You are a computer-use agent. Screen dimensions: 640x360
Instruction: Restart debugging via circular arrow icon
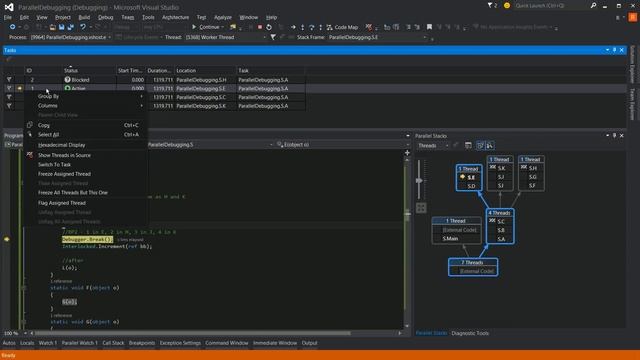(x=269, y=27)
